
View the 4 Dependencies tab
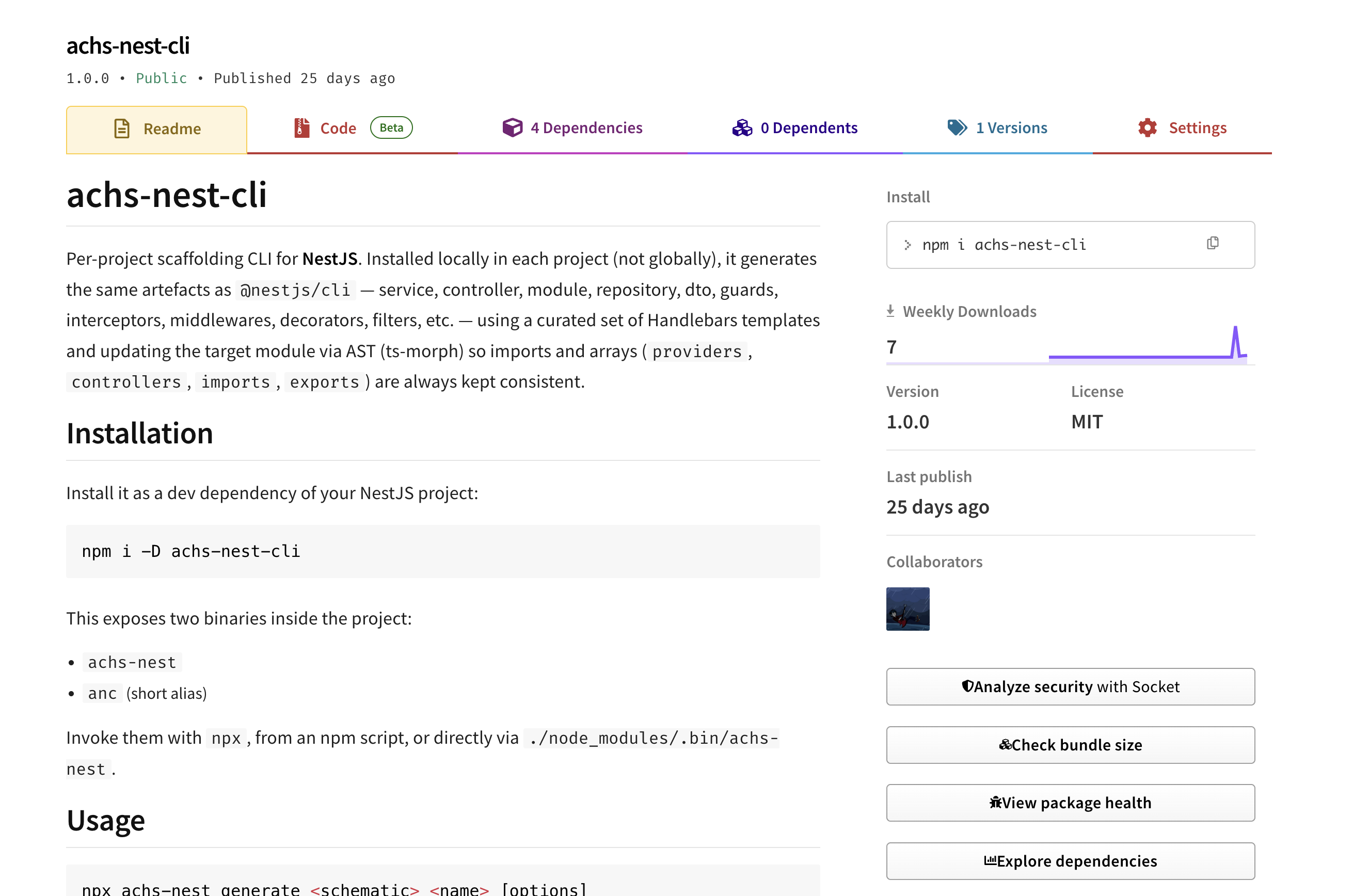tap(572, 127)
